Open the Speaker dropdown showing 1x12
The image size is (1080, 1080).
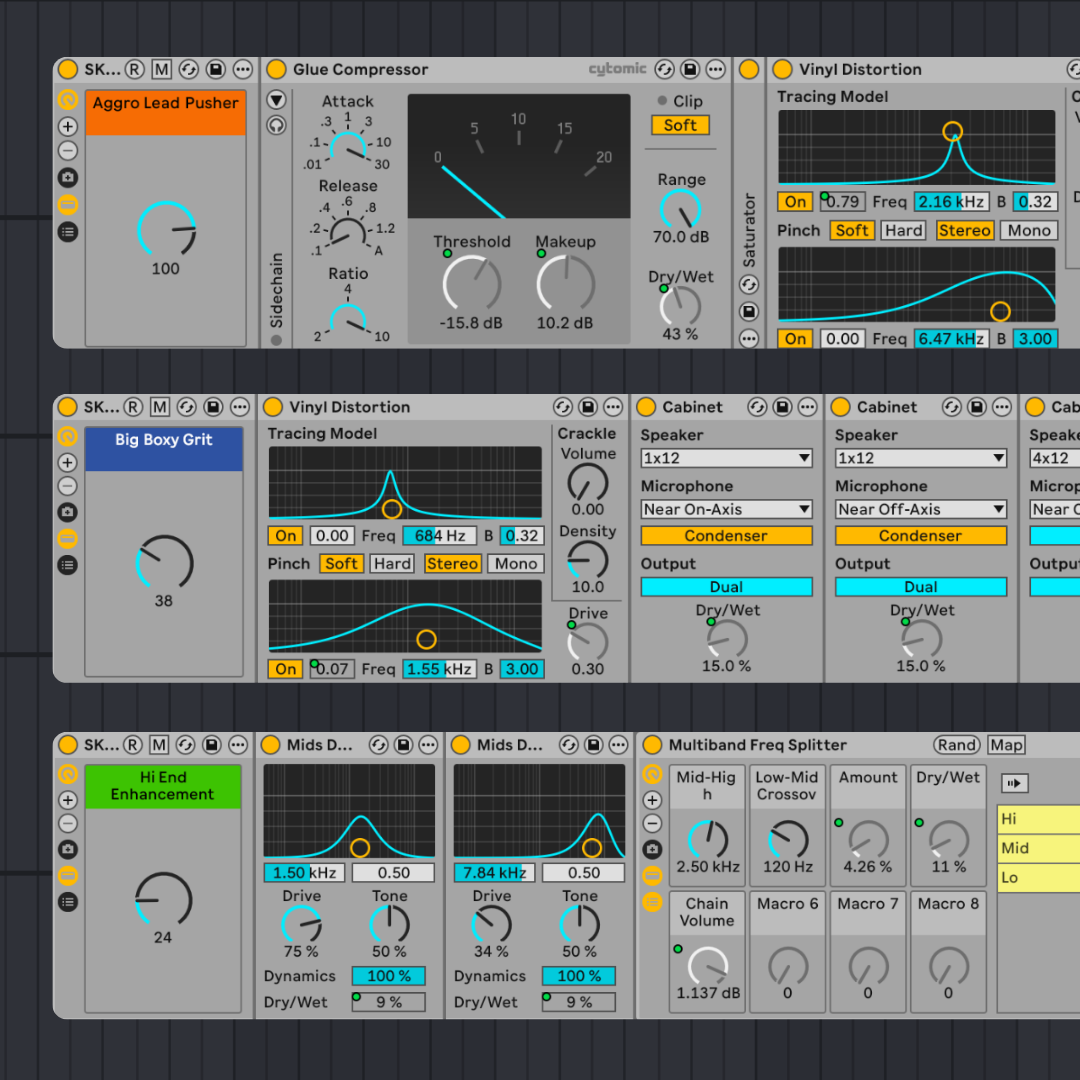pos(725,457)
